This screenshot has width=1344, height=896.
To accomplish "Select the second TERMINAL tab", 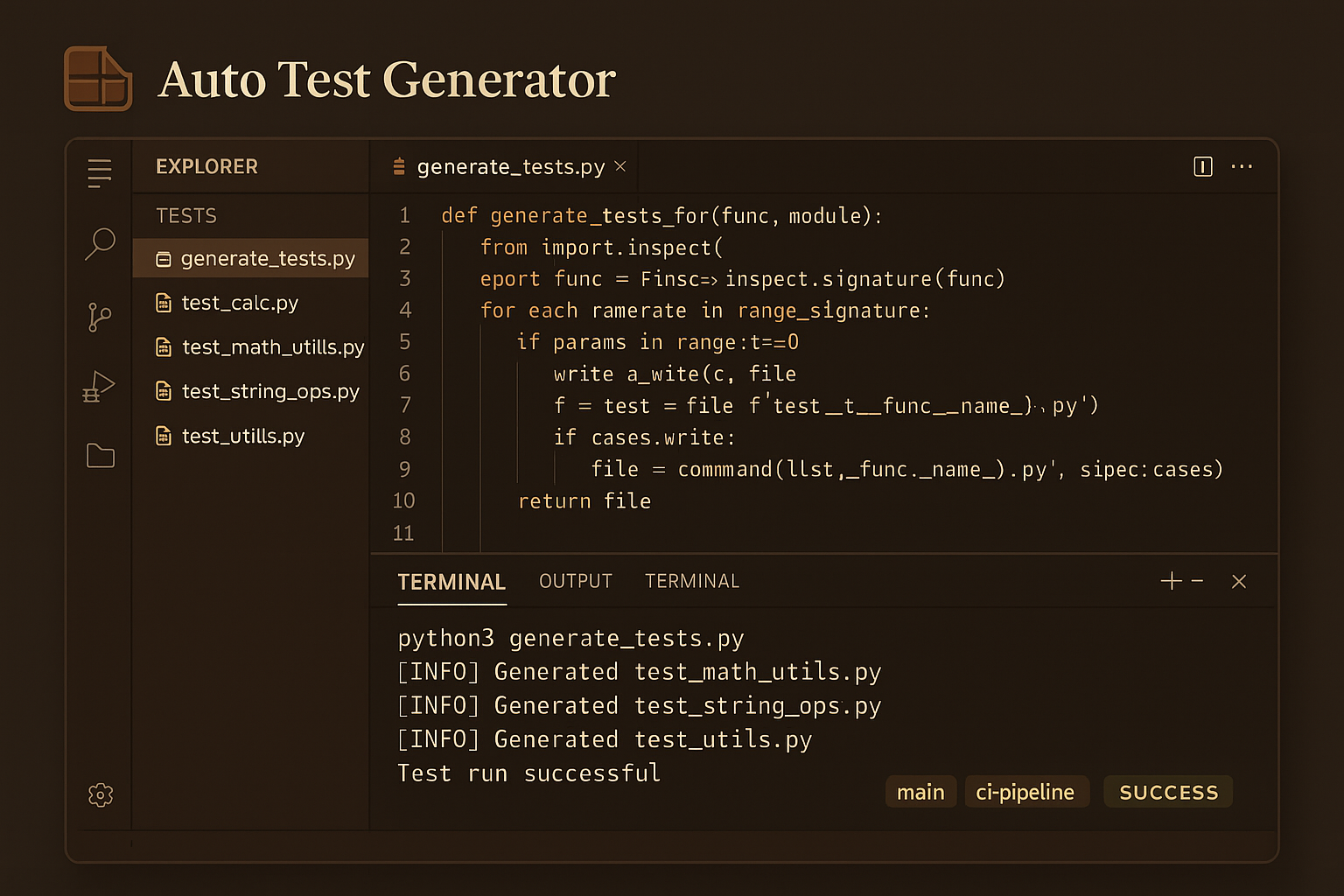I will [x=692, y=581].
